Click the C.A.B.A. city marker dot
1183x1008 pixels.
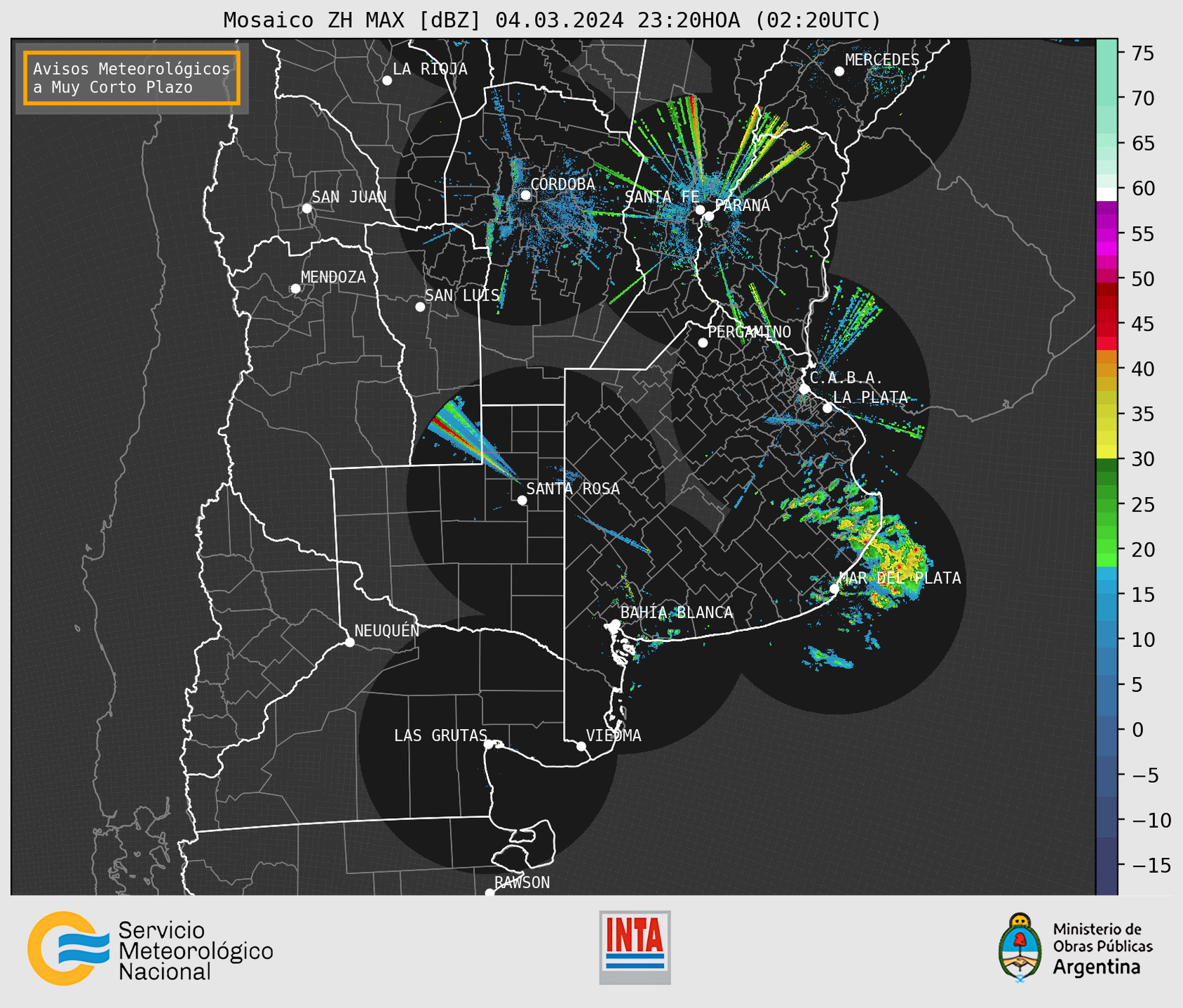[805, 389]
